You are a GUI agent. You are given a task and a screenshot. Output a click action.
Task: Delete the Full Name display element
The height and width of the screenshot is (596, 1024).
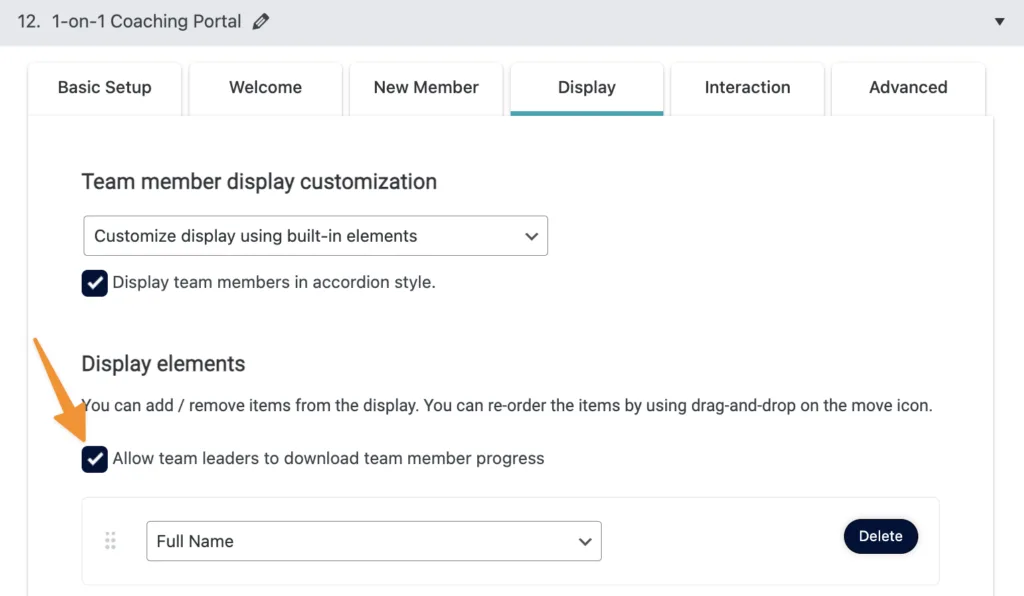(x=880, y=536)
